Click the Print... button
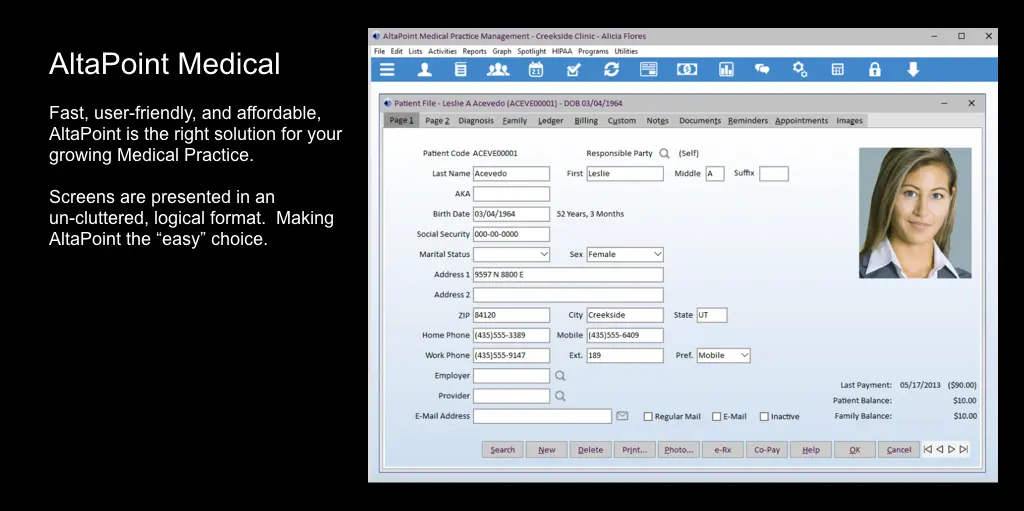The height and width of the screenshot is (511, 1024). click(635, 450)
